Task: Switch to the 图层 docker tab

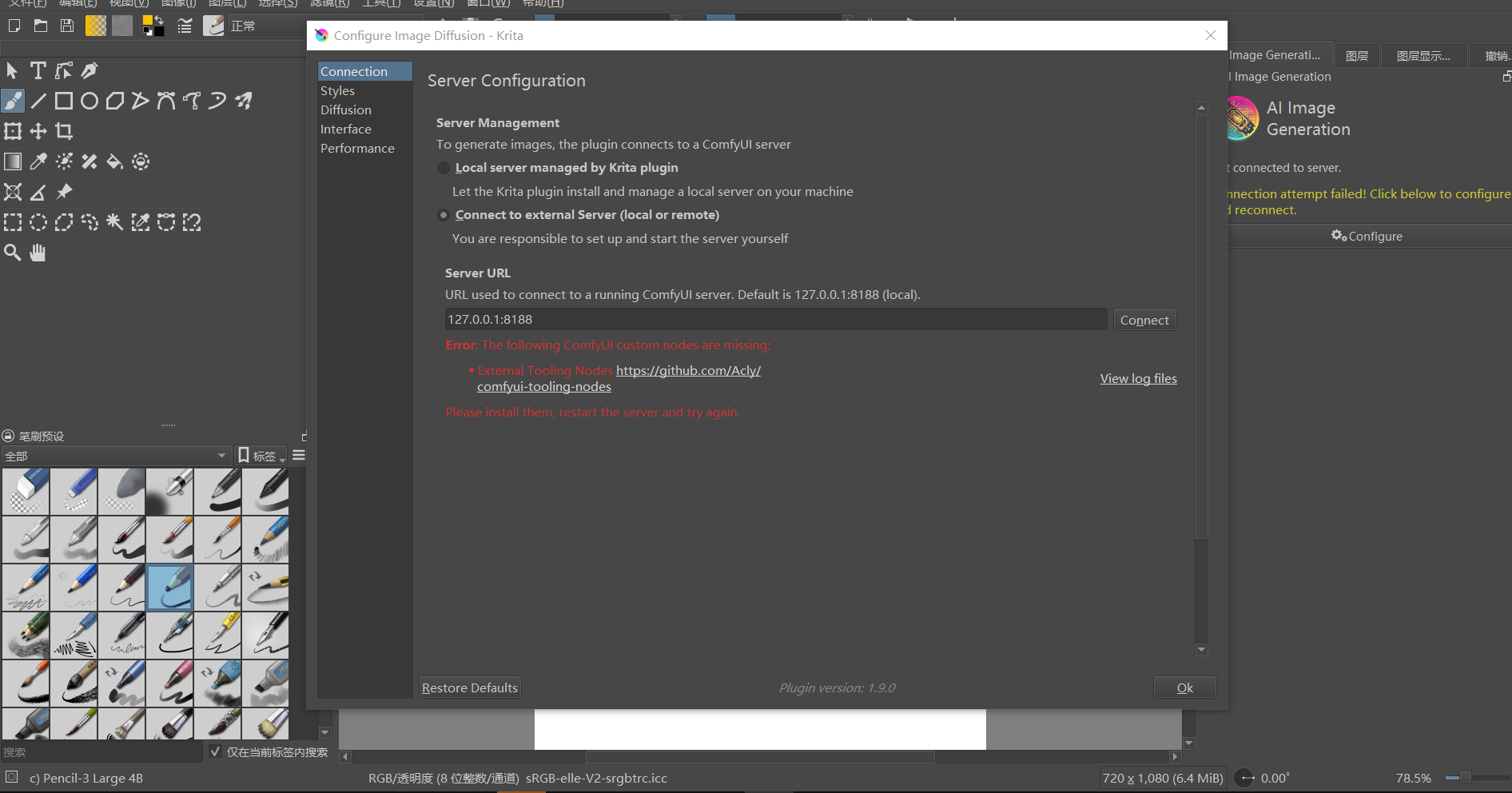Action: [x=1357, y=55]
